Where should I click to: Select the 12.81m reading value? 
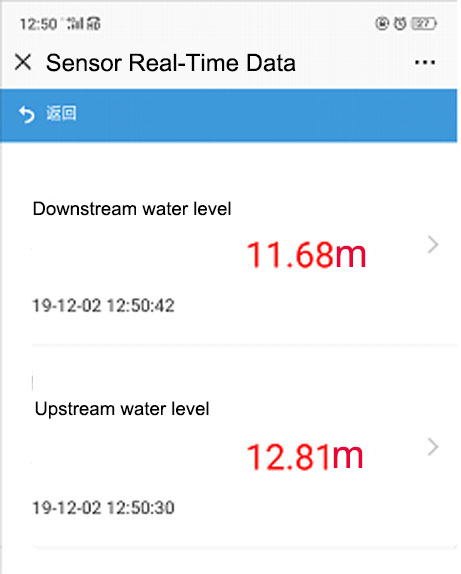305,456
